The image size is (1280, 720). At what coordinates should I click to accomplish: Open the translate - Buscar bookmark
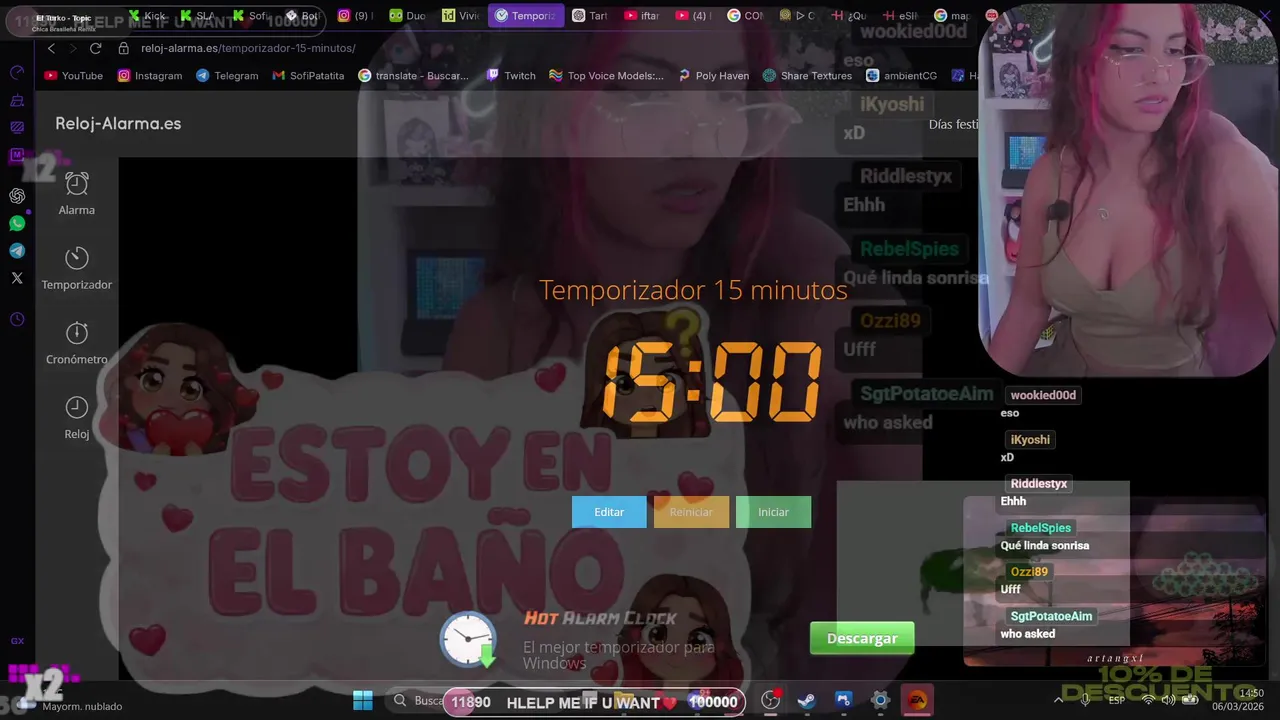pyautogui.click(x=413, y=76)
